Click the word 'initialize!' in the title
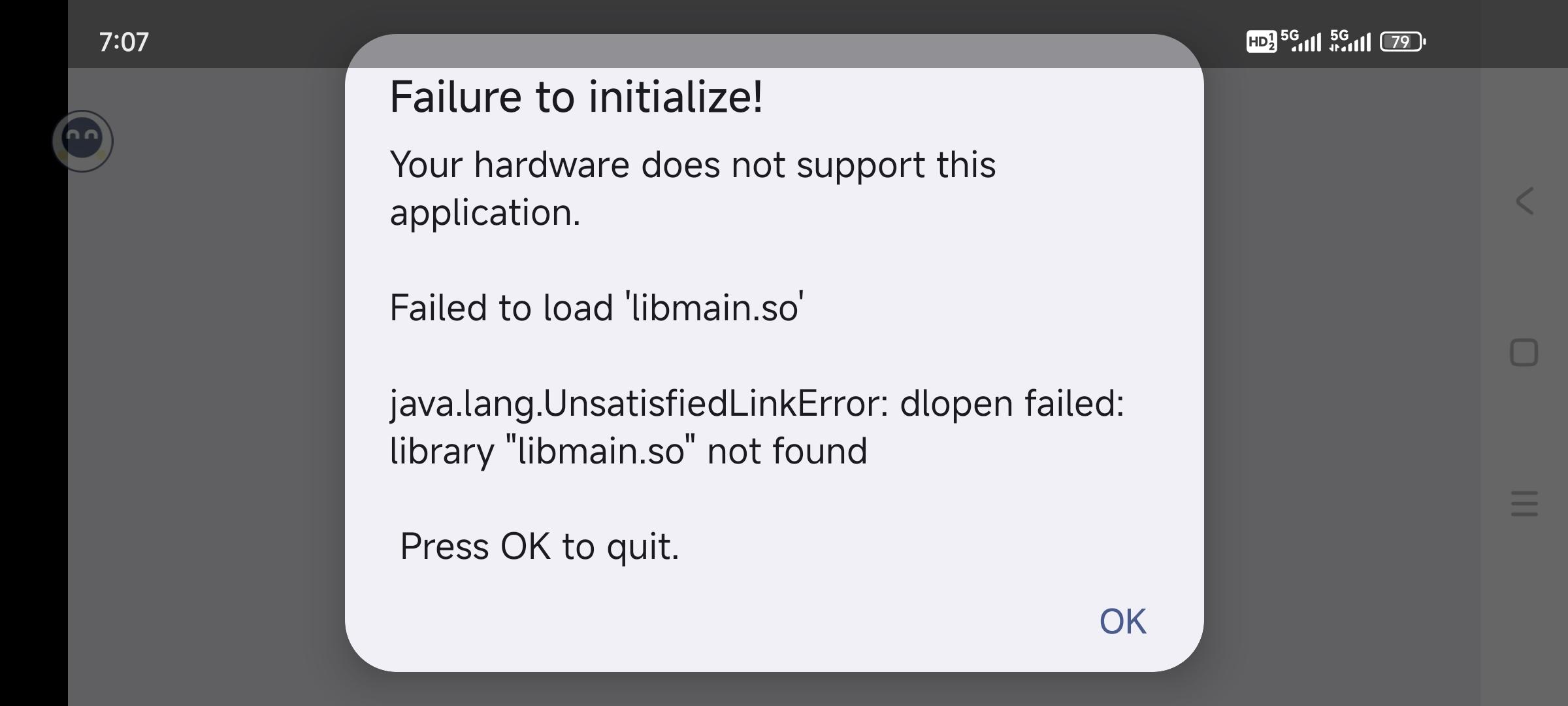The width and height of the screenshot is (1568, 706). click(676, 97)
